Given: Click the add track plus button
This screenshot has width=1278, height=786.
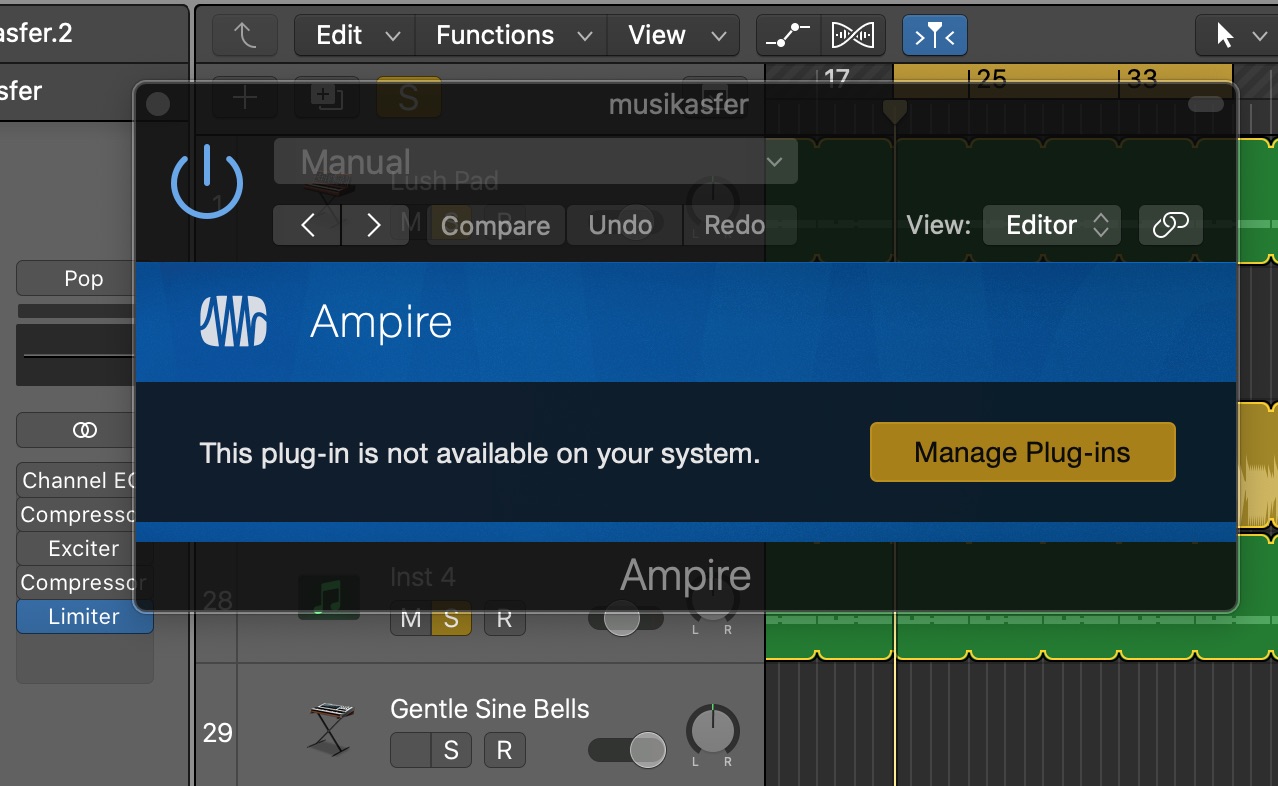Looking at the screenshot, I should click(245, 97).
